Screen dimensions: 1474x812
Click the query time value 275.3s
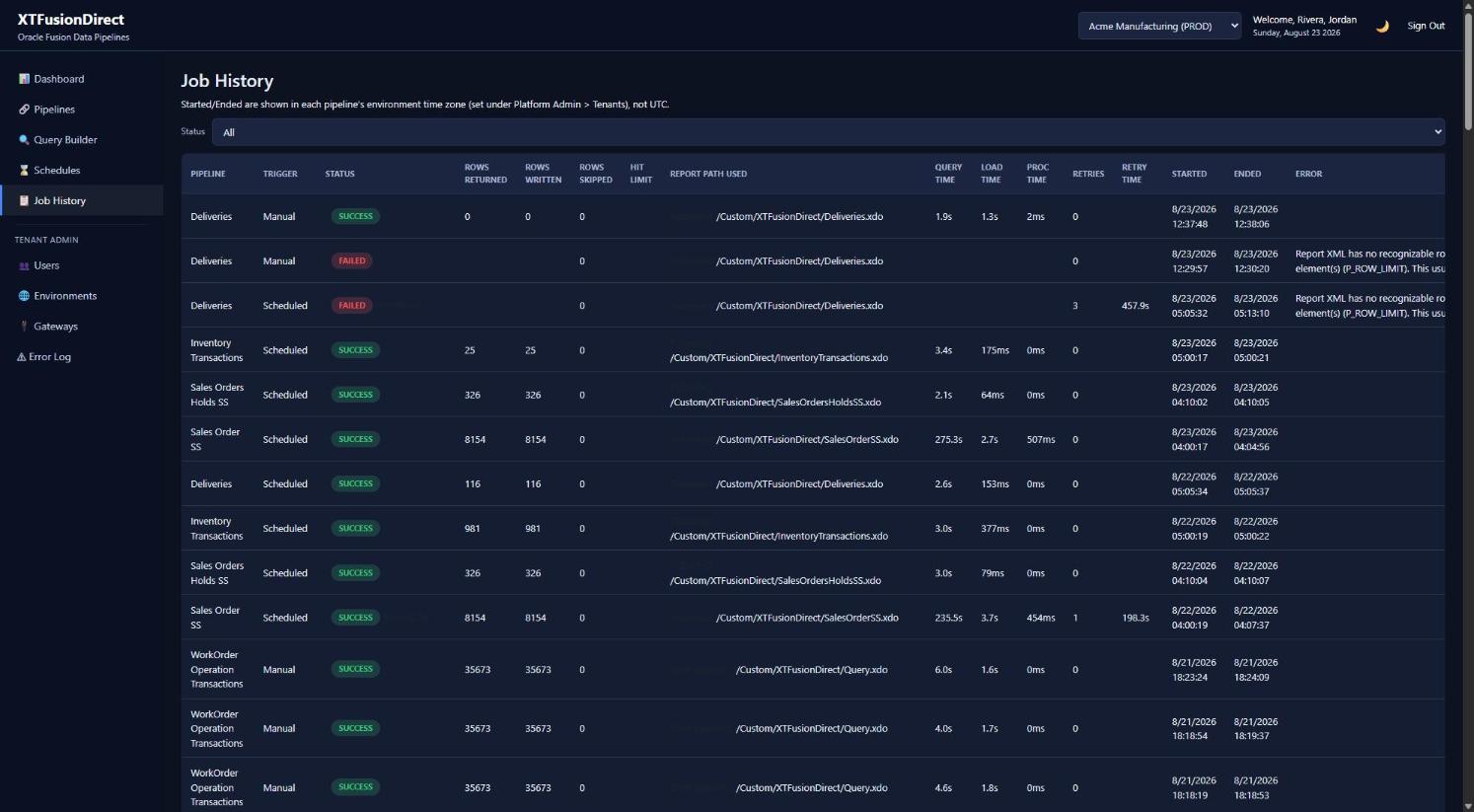(x=948, y=439)
